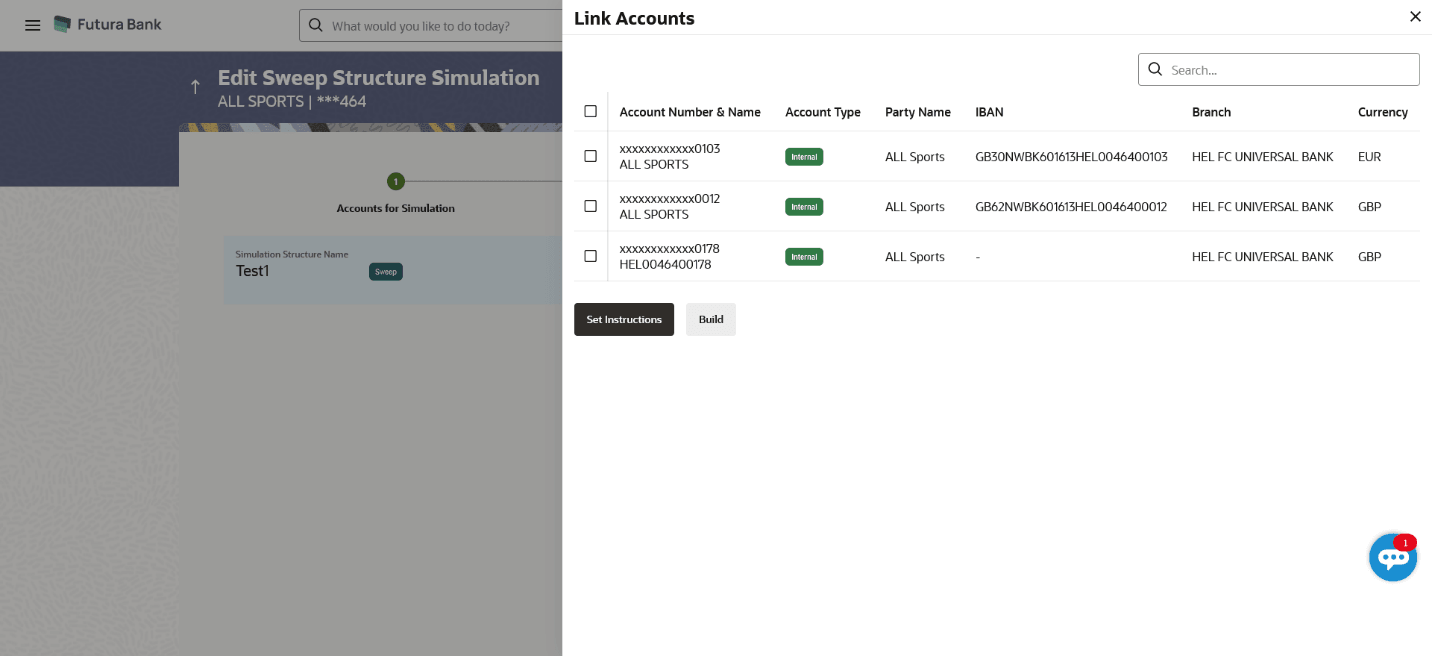This screenshot has width=1432, height=656.
Task: Click account number xxxxxxxxxxxx0178
Action: click(670, 249)
